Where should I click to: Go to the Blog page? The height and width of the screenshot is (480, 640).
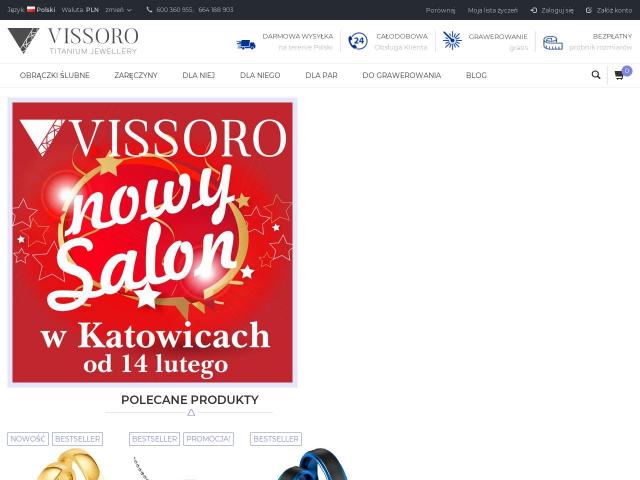(x=476, y=75)
